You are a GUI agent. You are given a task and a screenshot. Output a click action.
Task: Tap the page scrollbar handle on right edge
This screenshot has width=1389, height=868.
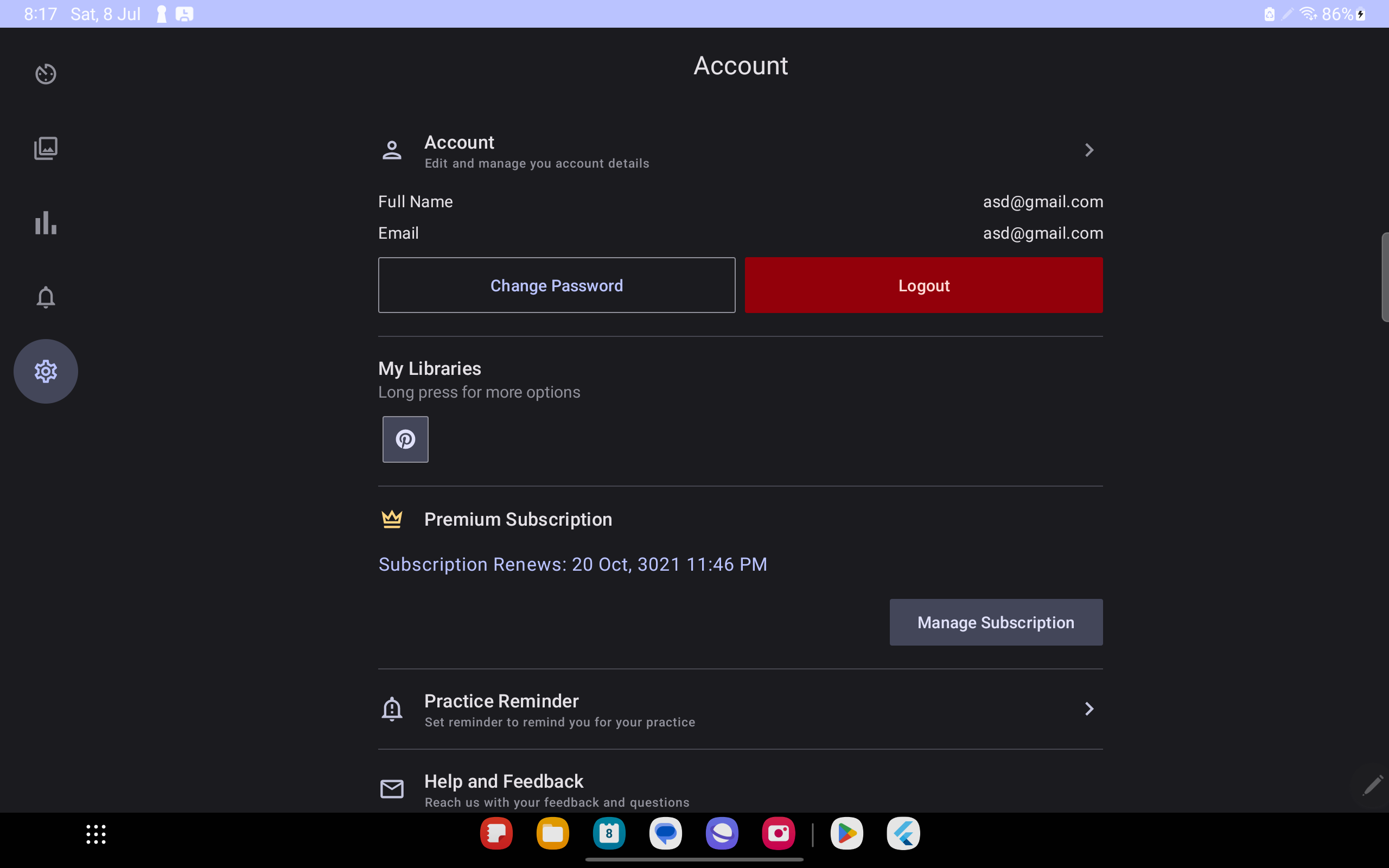1385,277
